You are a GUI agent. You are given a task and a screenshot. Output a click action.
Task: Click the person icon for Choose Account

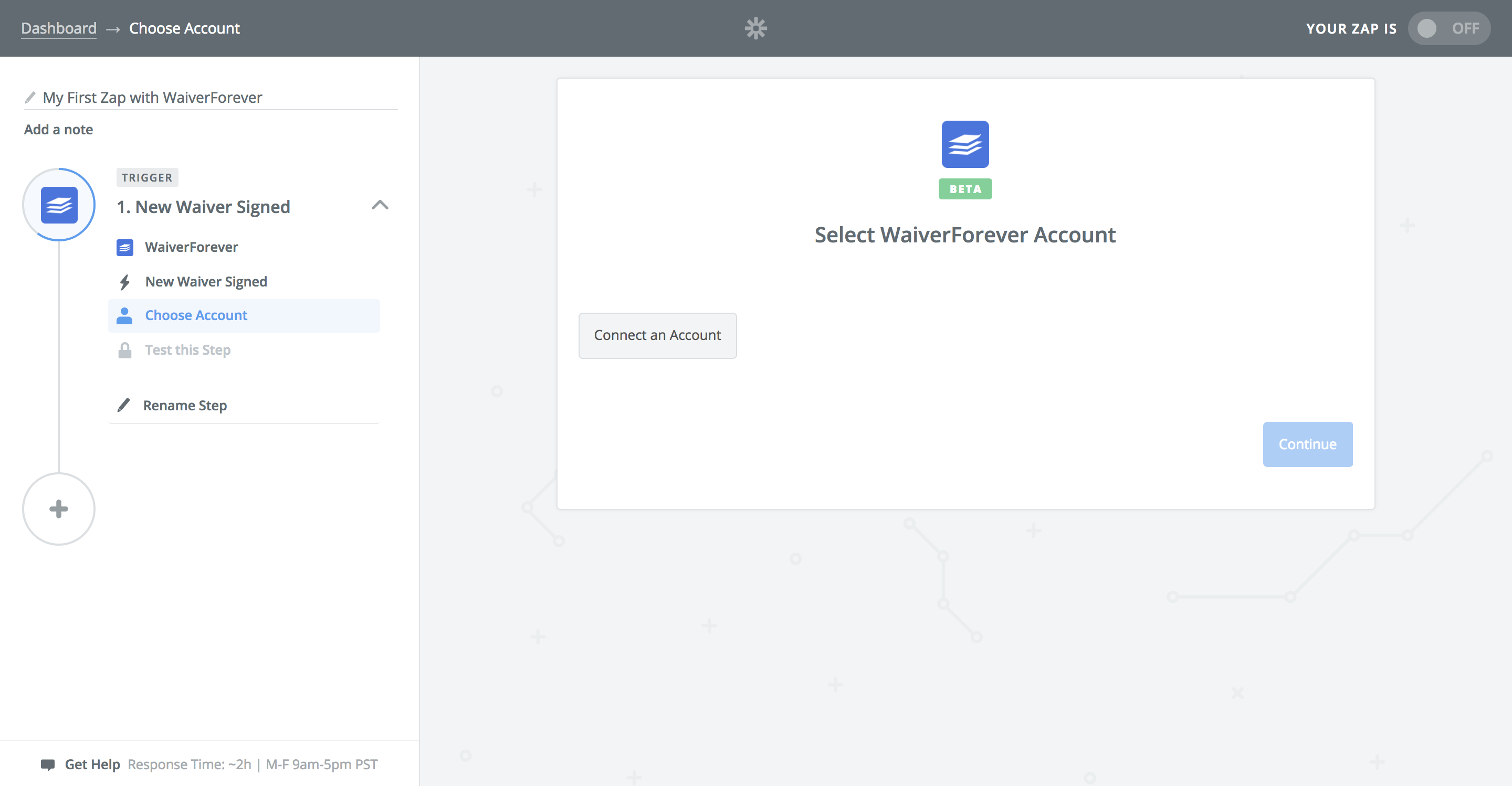(124, 315)
